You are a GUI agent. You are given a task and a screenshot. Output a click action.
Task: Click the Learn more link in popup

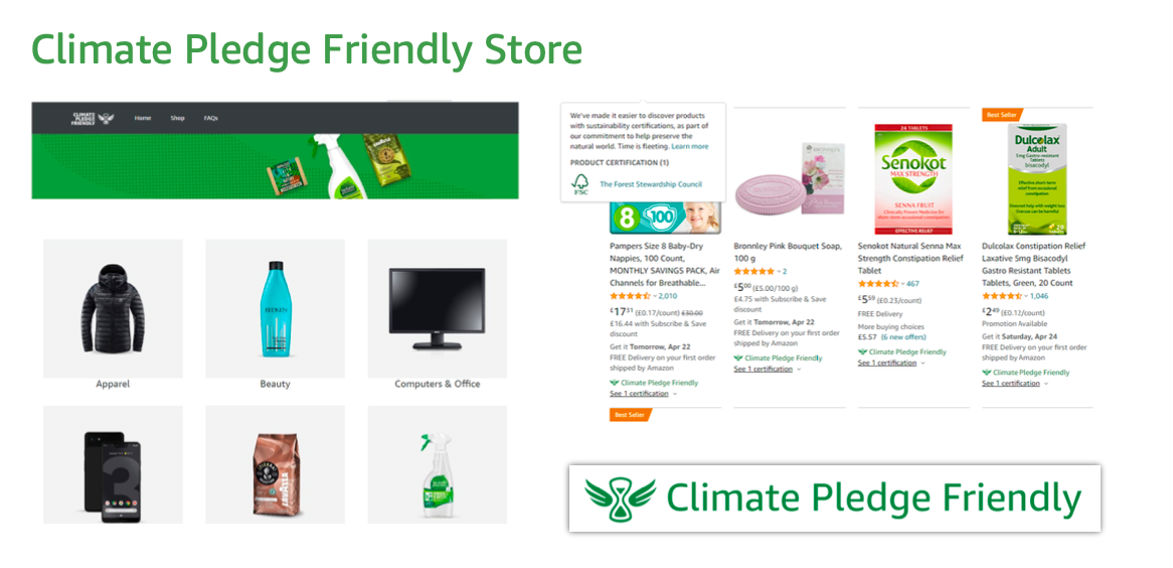pyautogui.click(x=690, y=147)
